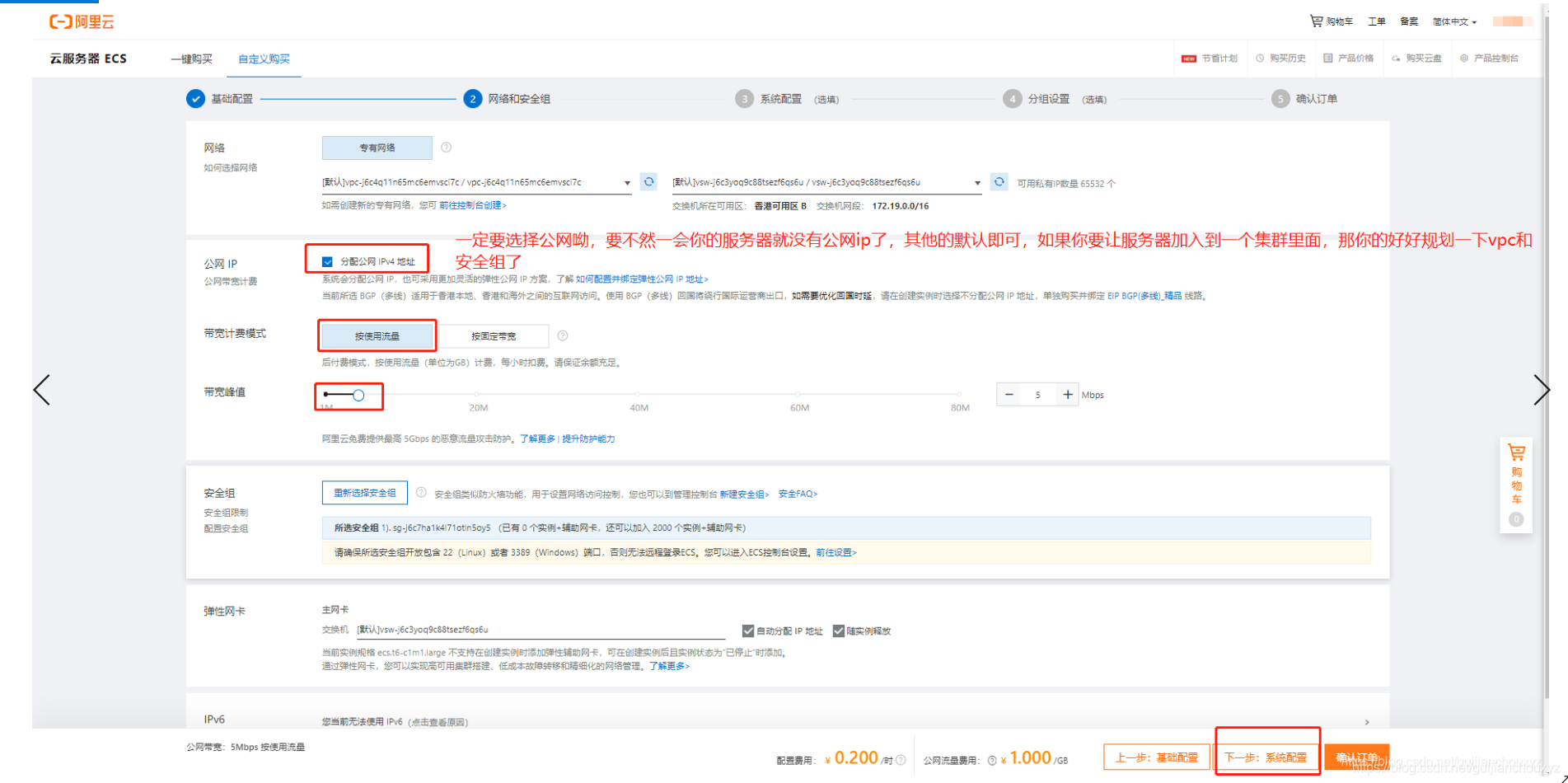Screen dimensions: 1568x783
Task: Click help icon beside 重新选择安全组
Action: tap(421, 493)
